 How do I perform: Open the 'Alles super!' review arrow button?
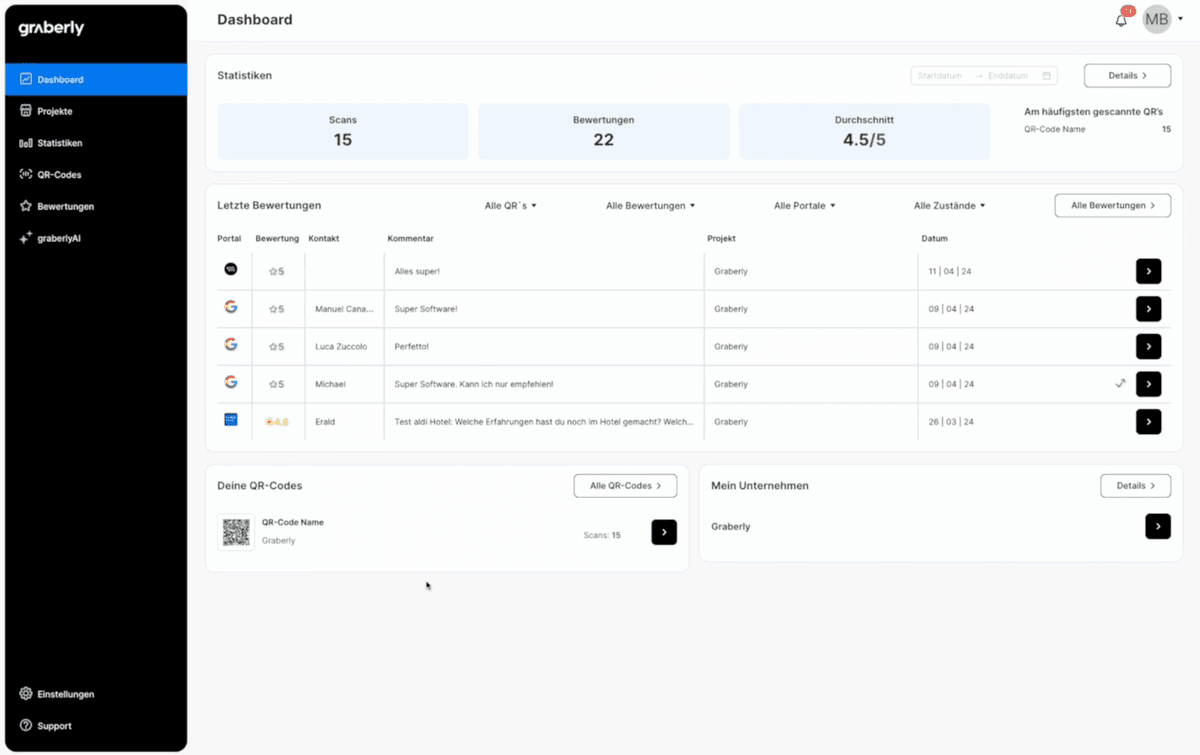pyautogui.click(x=1148, y=271)
